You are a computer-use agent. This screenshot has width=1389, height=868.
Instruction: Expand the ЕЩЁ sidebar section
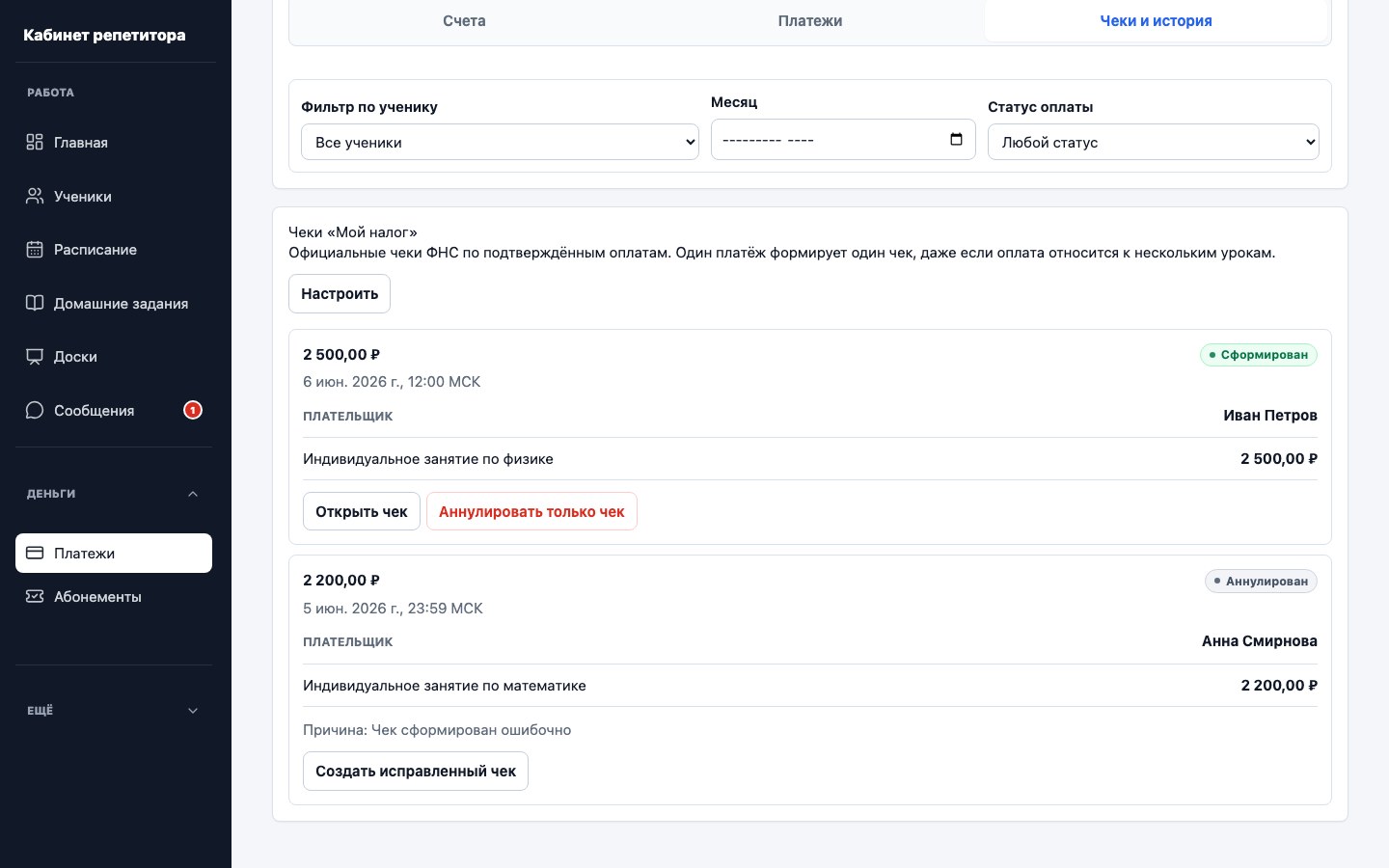pyautogui.click(x=193, y=711)
